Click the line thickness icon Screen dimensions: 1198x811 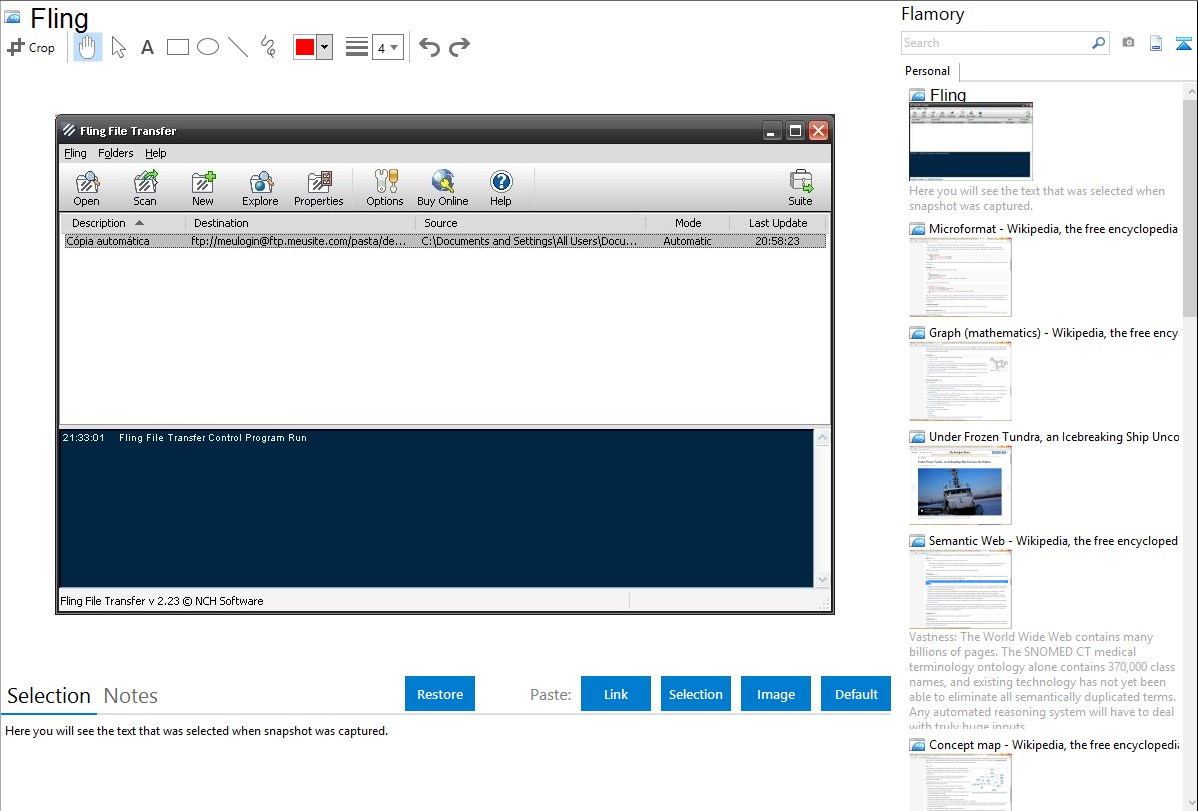(x=357, y=47)
